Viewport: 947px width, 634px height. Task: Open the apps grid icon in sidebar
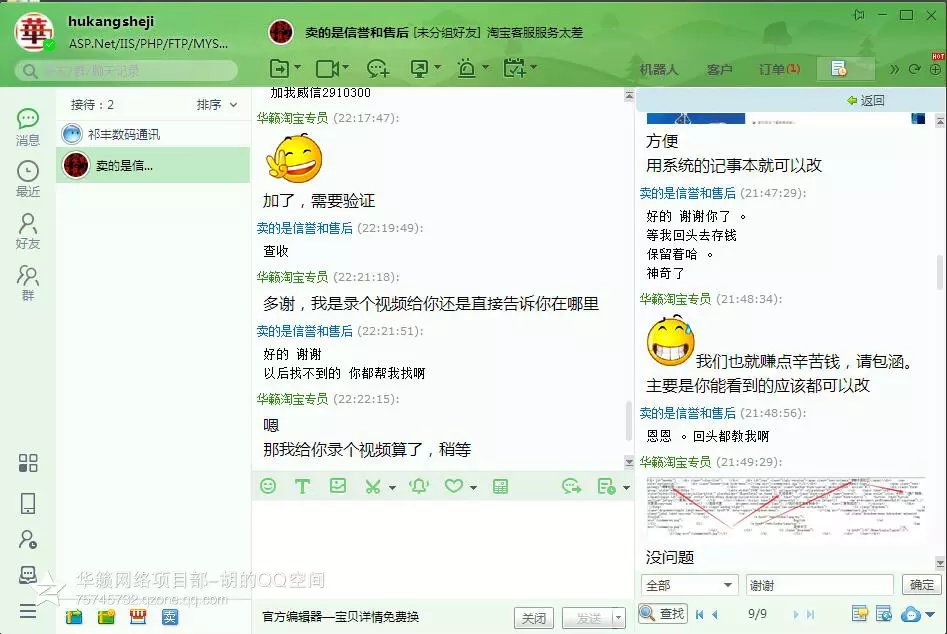(28, 463)
